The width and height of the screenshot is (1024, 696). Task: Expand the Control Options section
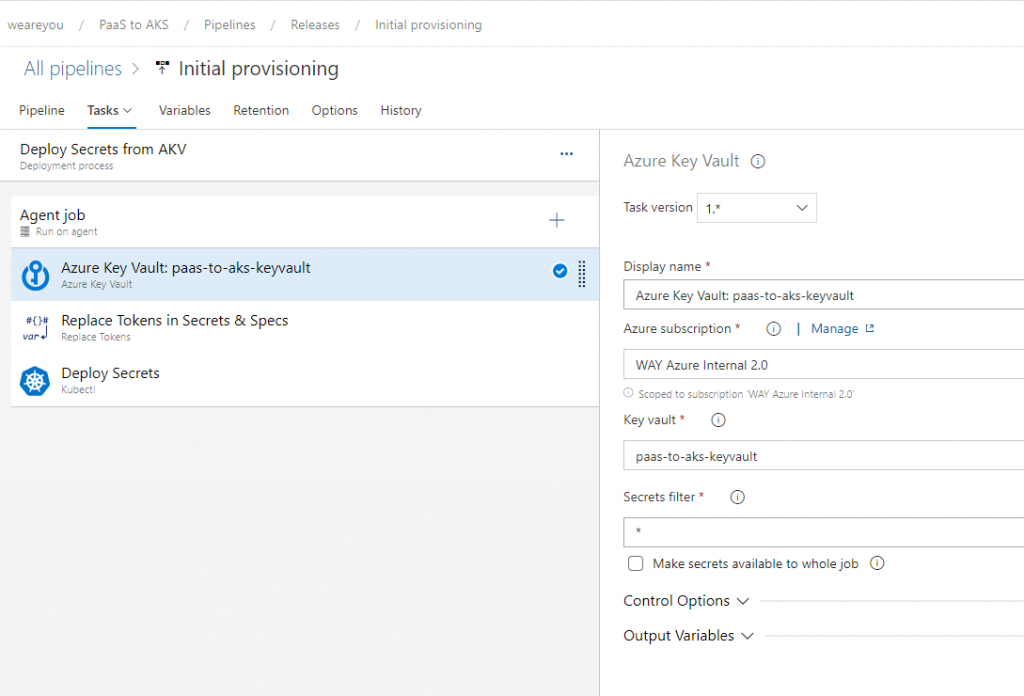[x=686, y=601]
